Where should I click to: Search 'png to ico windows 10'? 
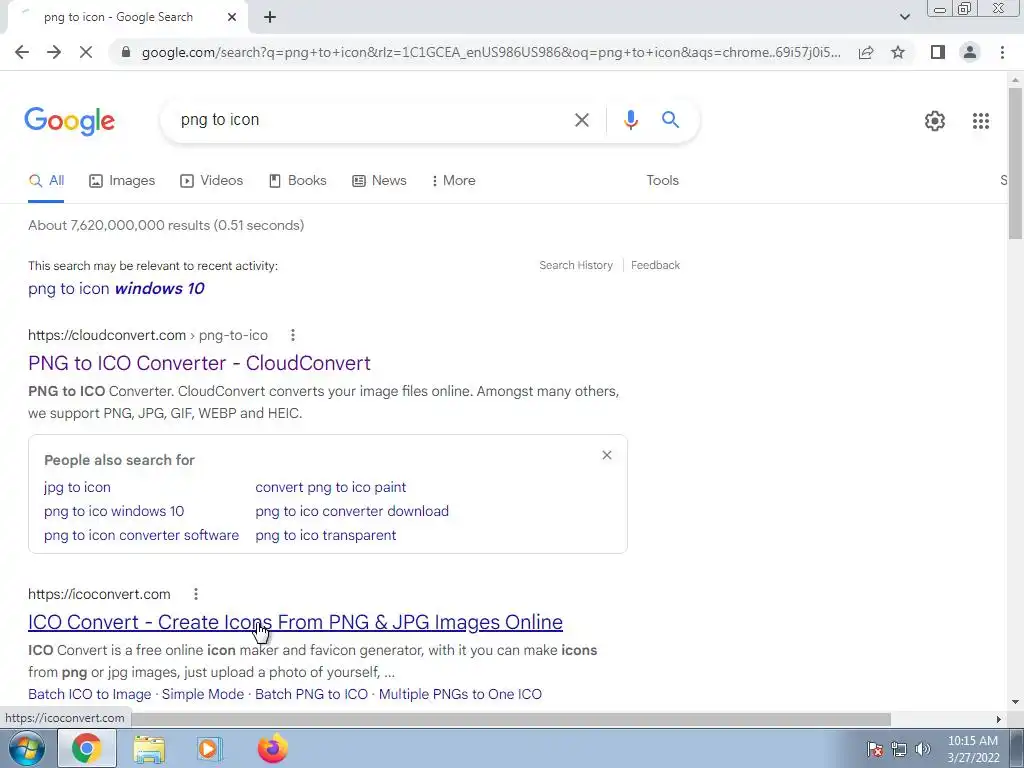(114, 511)
